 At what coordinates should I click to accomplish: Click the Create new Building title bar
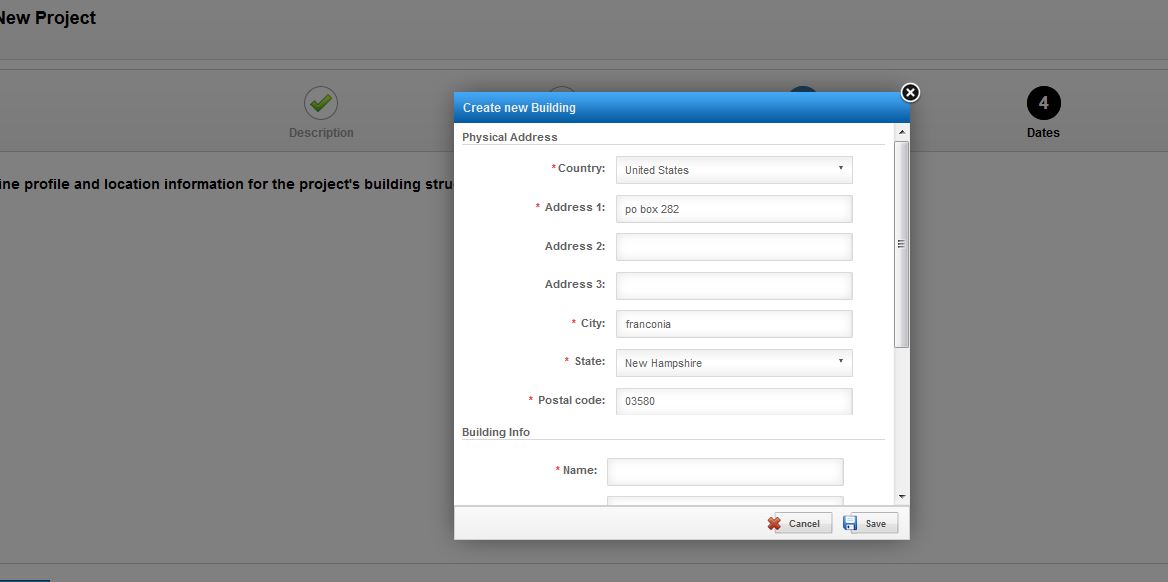(x=682, y=107)
